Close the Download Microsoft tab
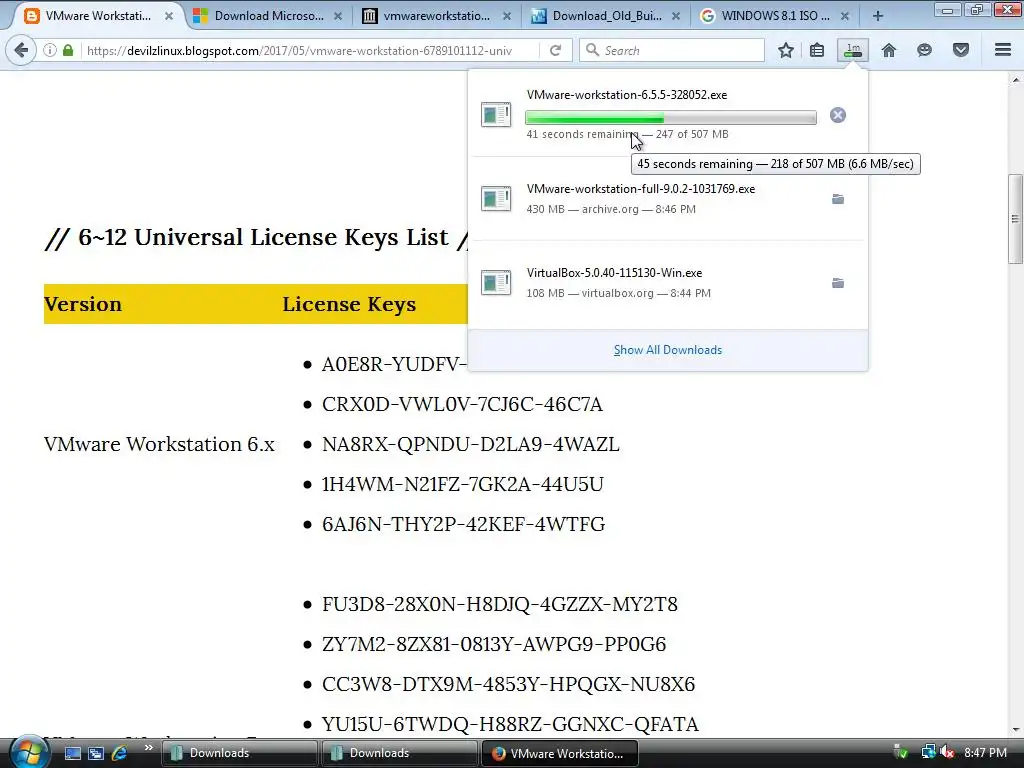This screenshot has height=768, width=1024. (338, 16)
